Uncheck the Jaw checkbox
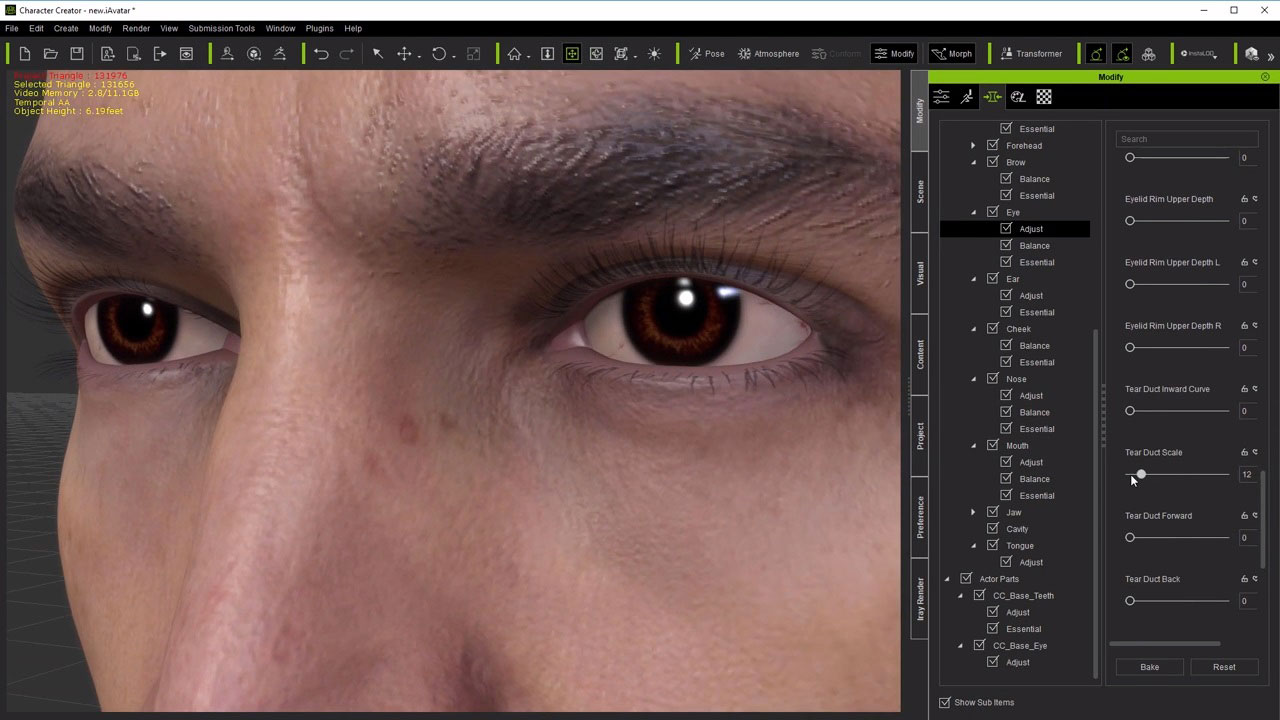Screen dimensions: 1280x720 click(x=993, y=512)
